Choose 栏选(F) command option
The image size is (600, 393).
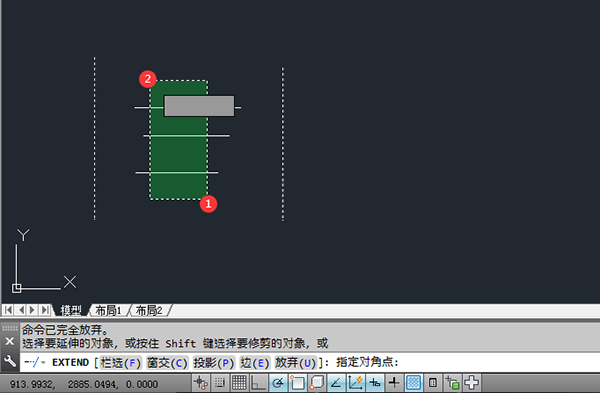[121, 362]
